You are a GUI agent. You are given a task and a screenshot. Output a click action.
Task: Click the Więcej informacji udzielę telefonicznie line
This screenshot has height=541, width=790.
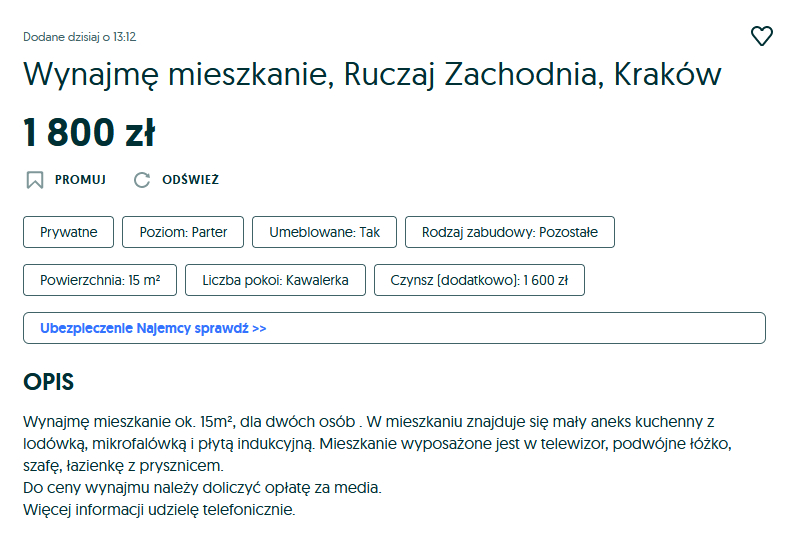coord(159,510)
